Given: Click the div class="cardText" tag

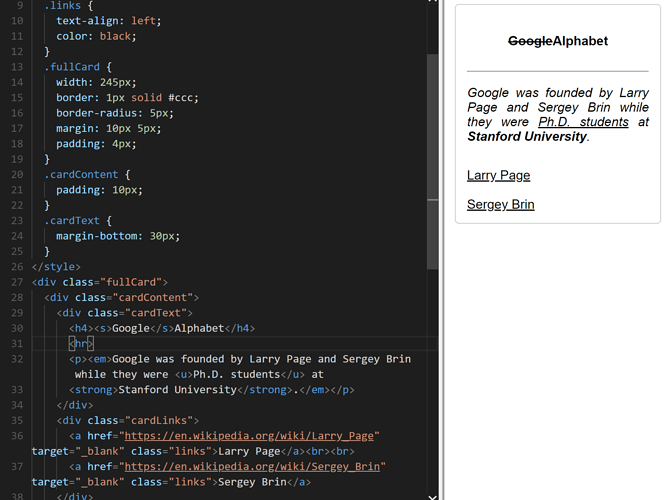Looking at the screenshot, I should click(x=124, y=313).
